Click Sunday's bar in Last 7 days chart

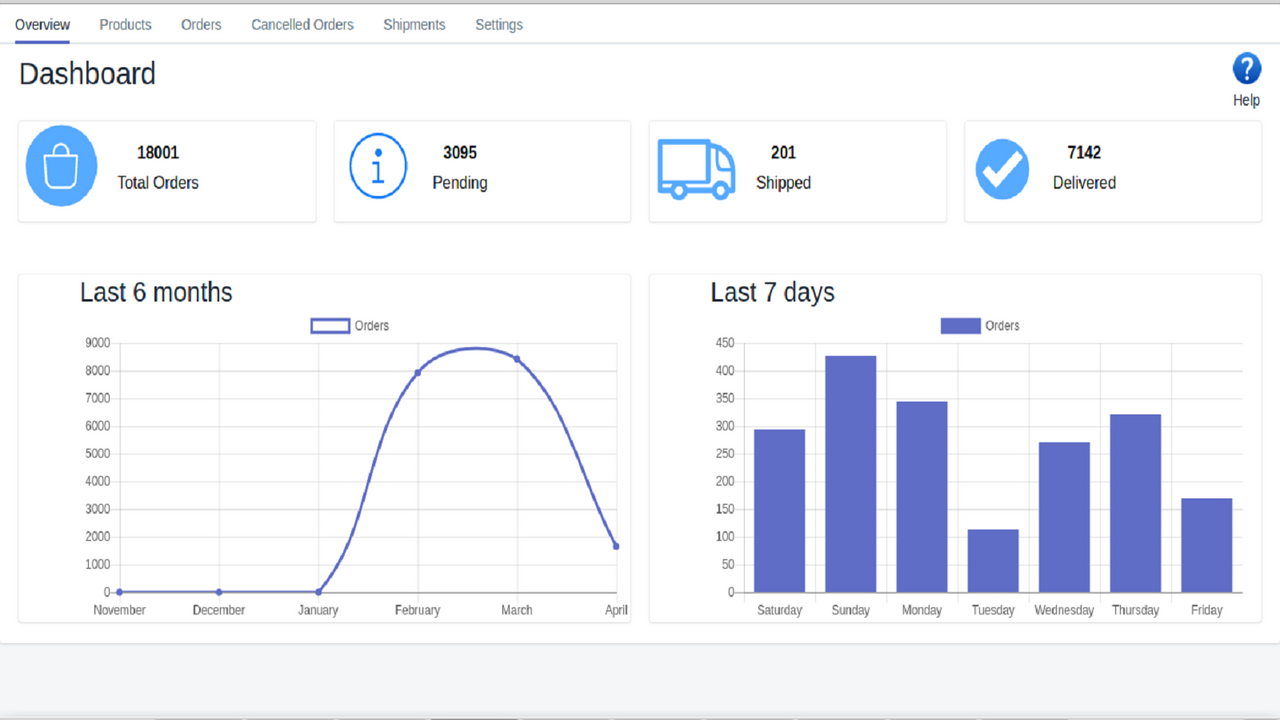click(x=850, y=470)
